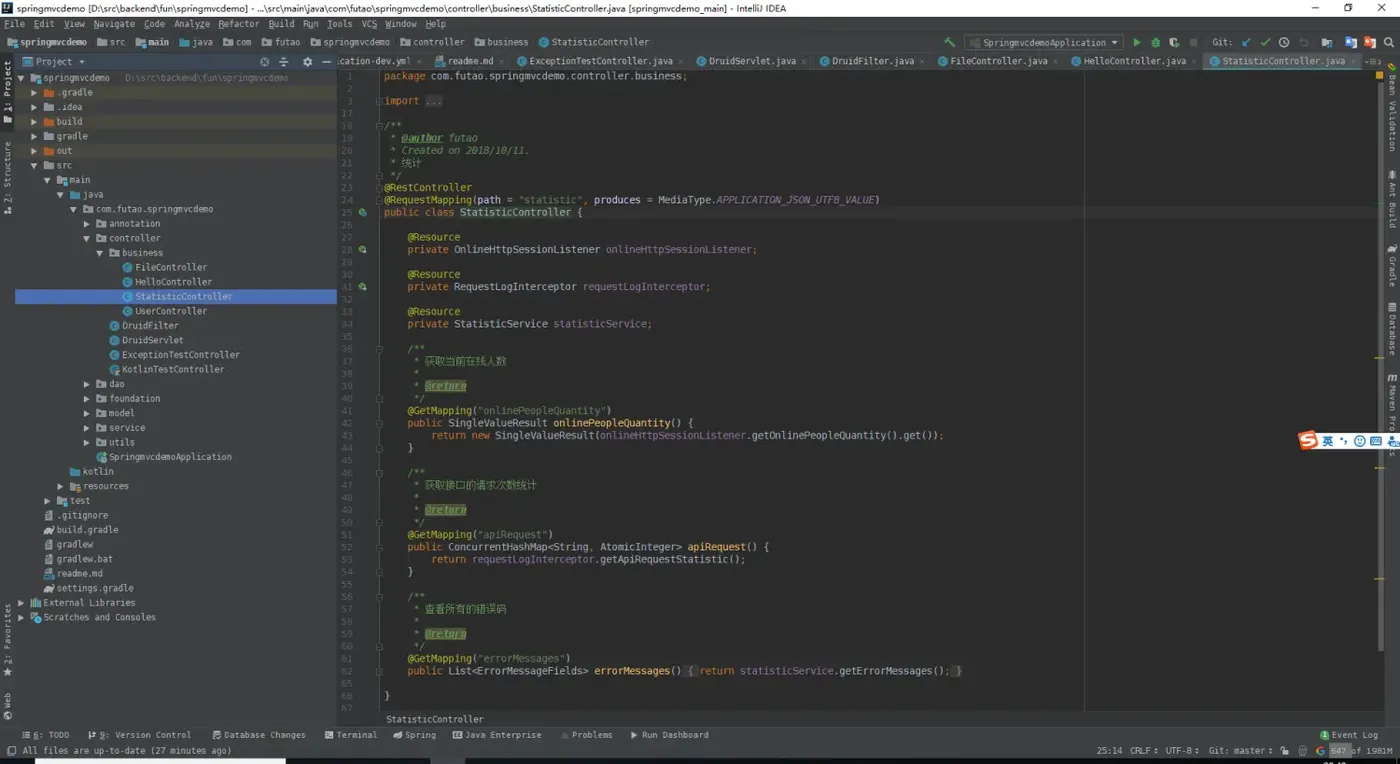Viewport: 1400px width, 764px height.
Task: Hide the Project panel with minus icon
Action: point(326,61)
